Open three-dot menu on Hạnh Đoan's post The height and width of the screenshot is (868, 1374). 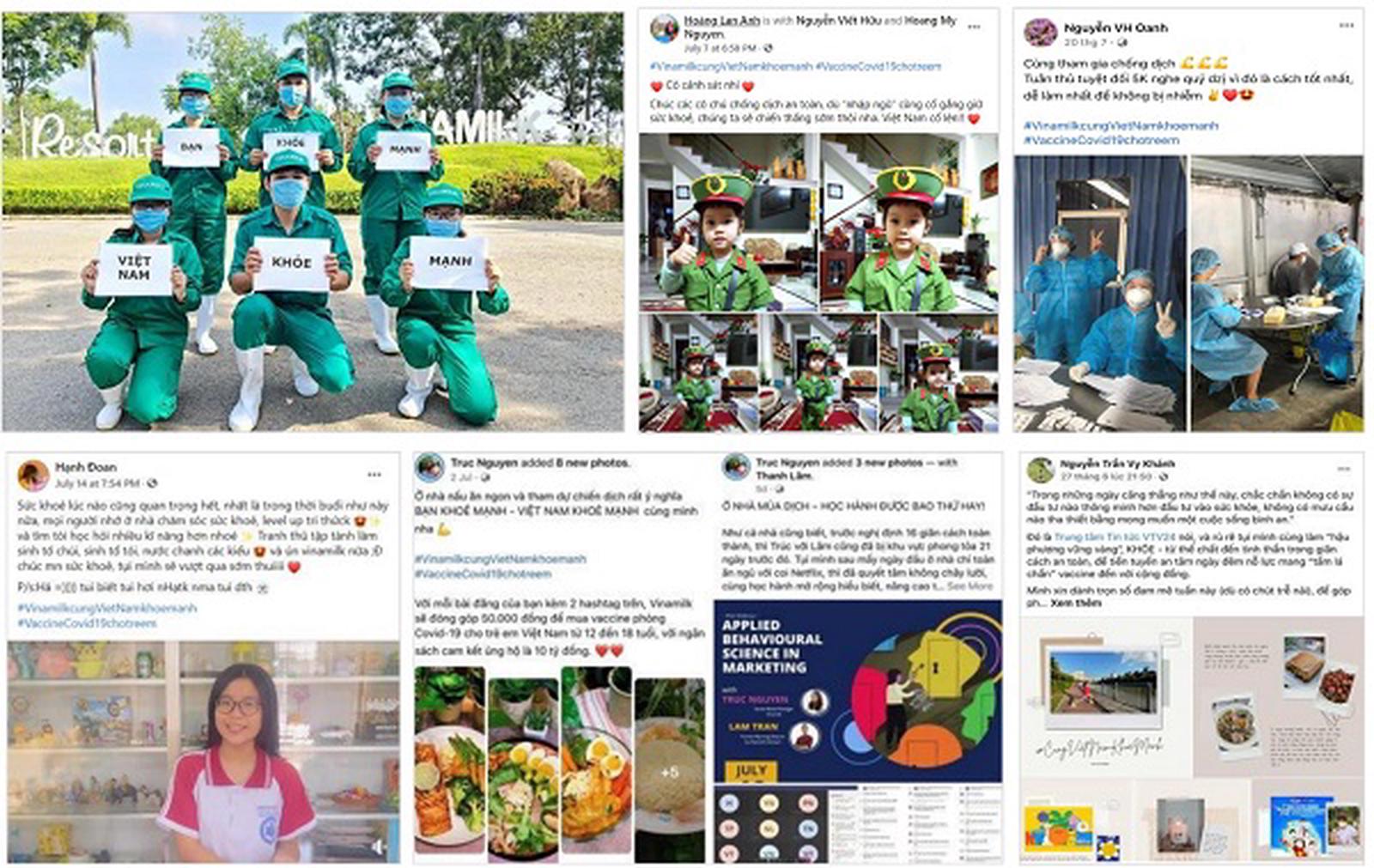(x=374, y=474)
